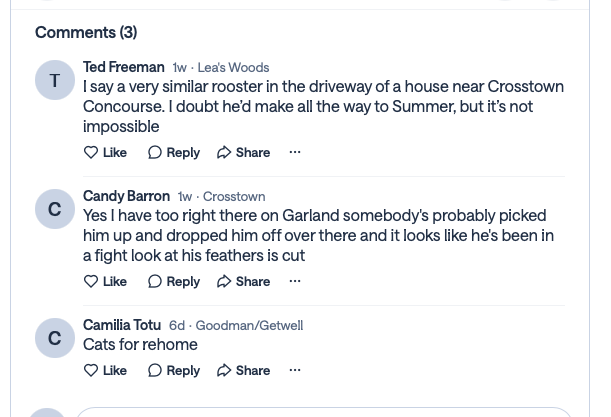Expand the ellipsis menu on Camilia Totu's comment
This screenshot has width=611, height=417.
(295, 370)
